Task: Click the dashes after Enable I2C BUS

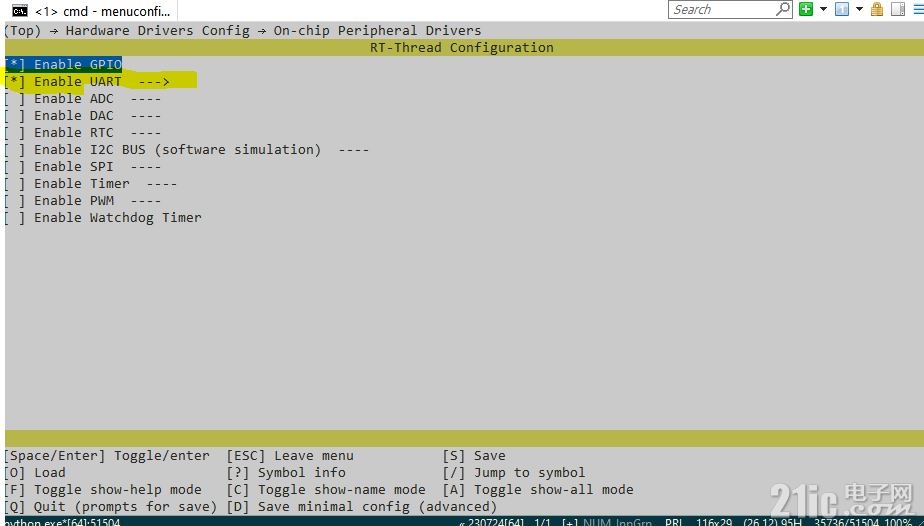Action: pos(354,150)
